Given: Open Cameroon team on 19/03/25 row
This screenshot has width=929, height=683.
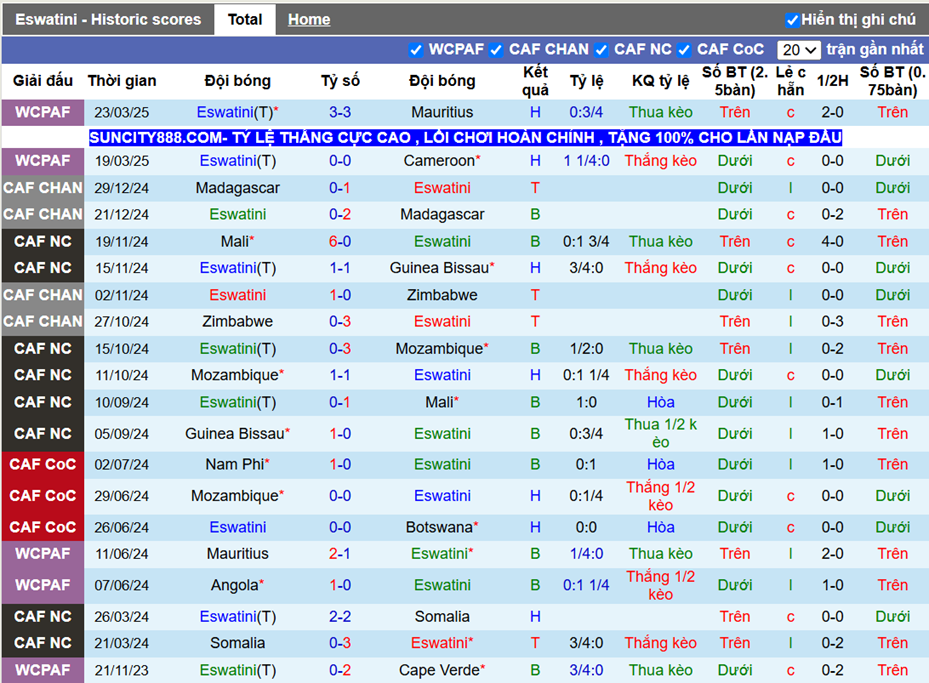Looking at the screenshot, I should click(442, 161).
